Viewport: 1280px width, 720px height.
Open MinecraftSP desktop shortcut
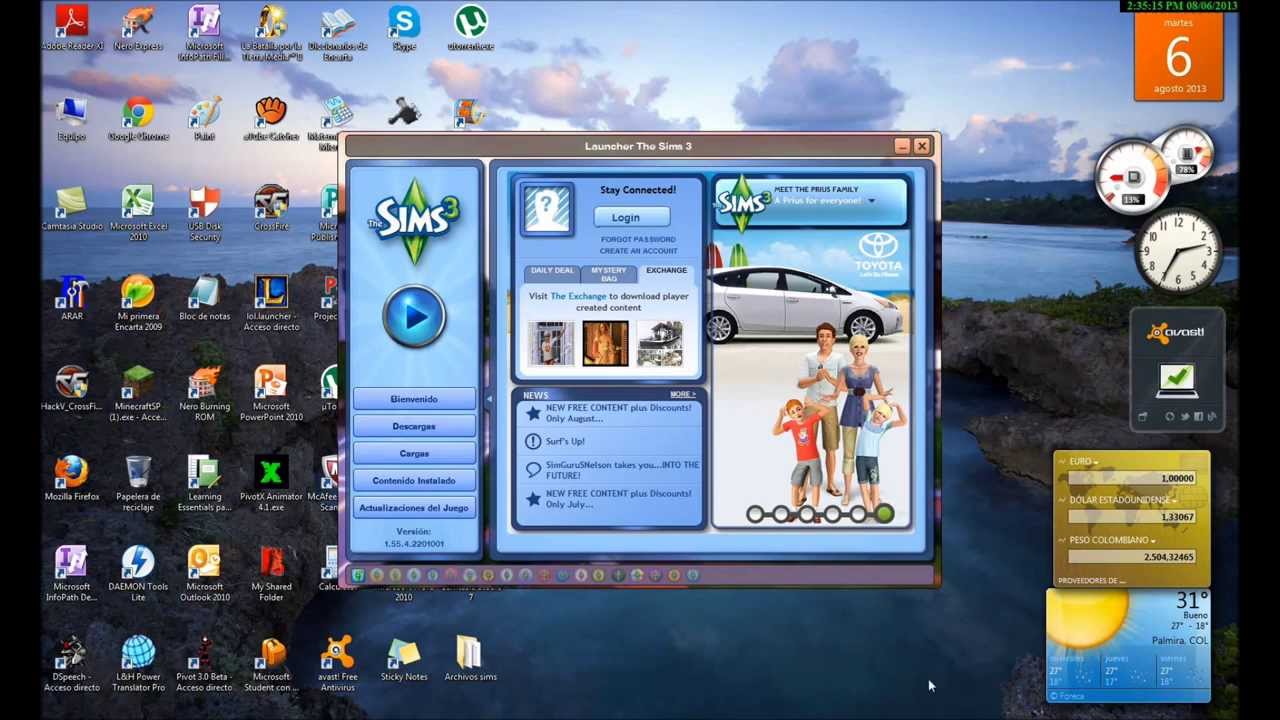coord(138,392)
